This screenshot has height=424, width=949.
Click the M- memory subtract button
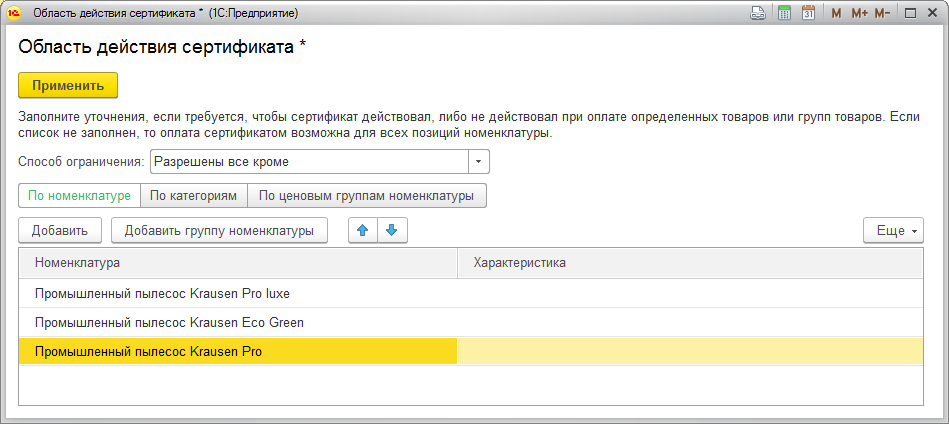point(882,13)
